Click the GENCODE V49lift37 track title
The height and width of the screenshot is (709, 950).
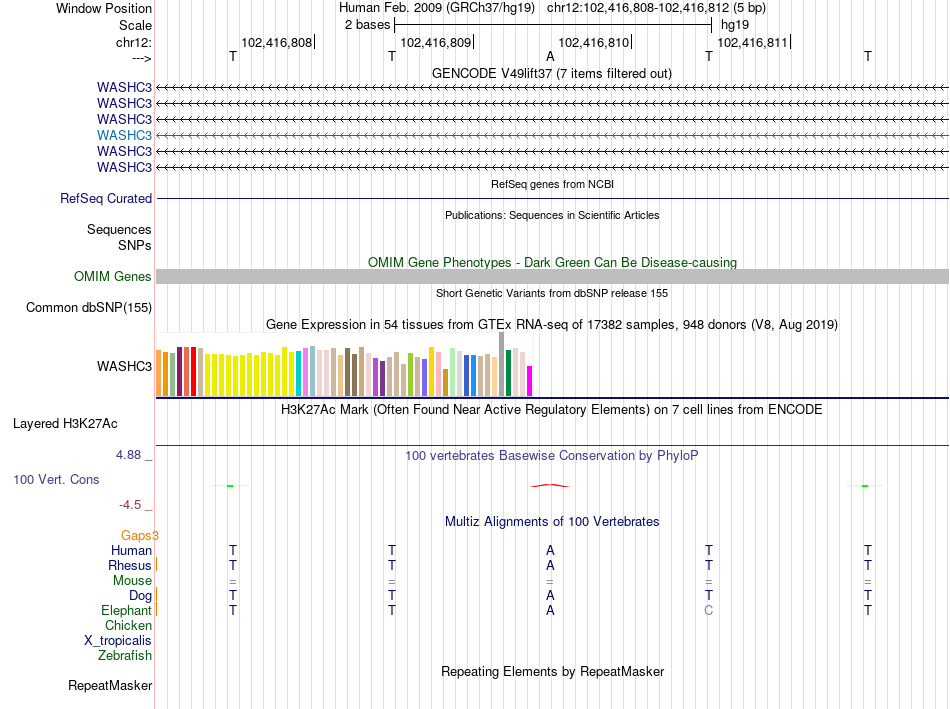click(552, 73)
